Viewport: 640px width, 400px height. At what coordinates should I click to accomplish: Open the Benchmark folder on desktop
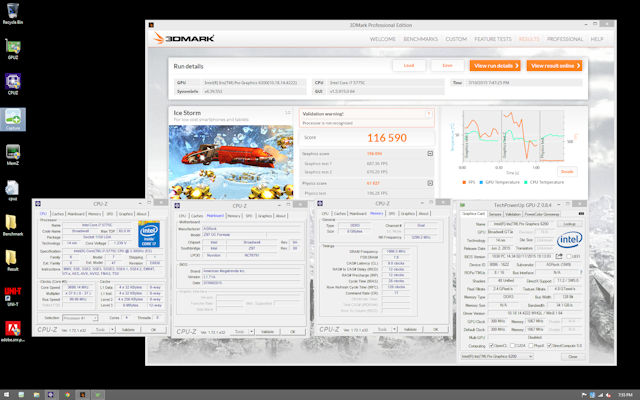pos(13,225)
